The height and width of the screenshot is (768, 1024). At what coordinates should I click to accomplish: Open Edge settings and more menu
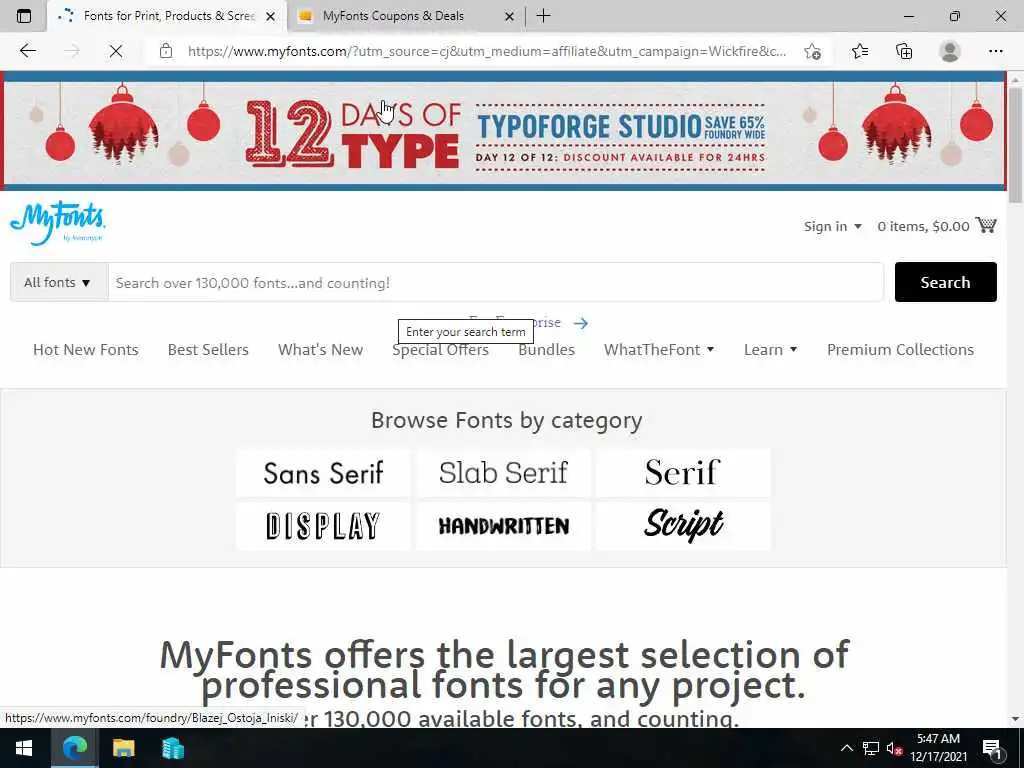(995, 51)
